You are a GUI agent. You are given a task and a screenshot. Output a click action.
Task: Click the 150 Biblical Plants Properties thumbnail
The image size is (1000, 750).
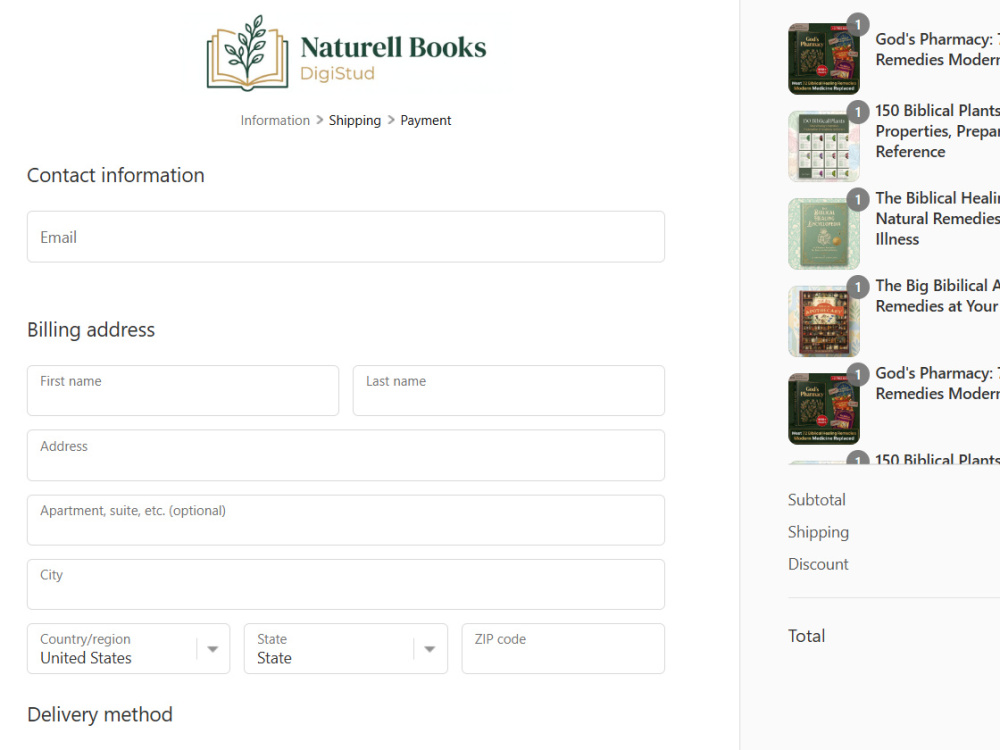pos(824,146)
